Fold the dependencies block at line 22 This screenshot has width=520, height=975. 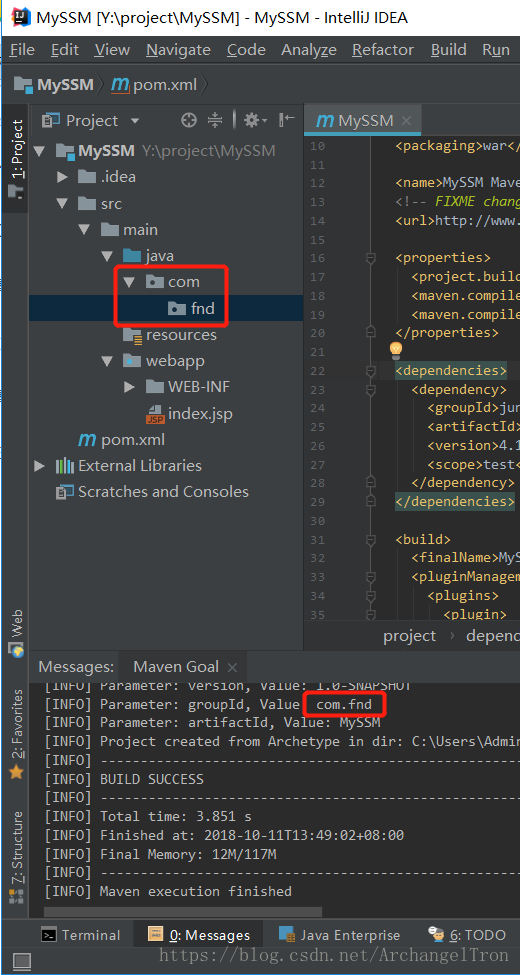(x=371, y=371)
